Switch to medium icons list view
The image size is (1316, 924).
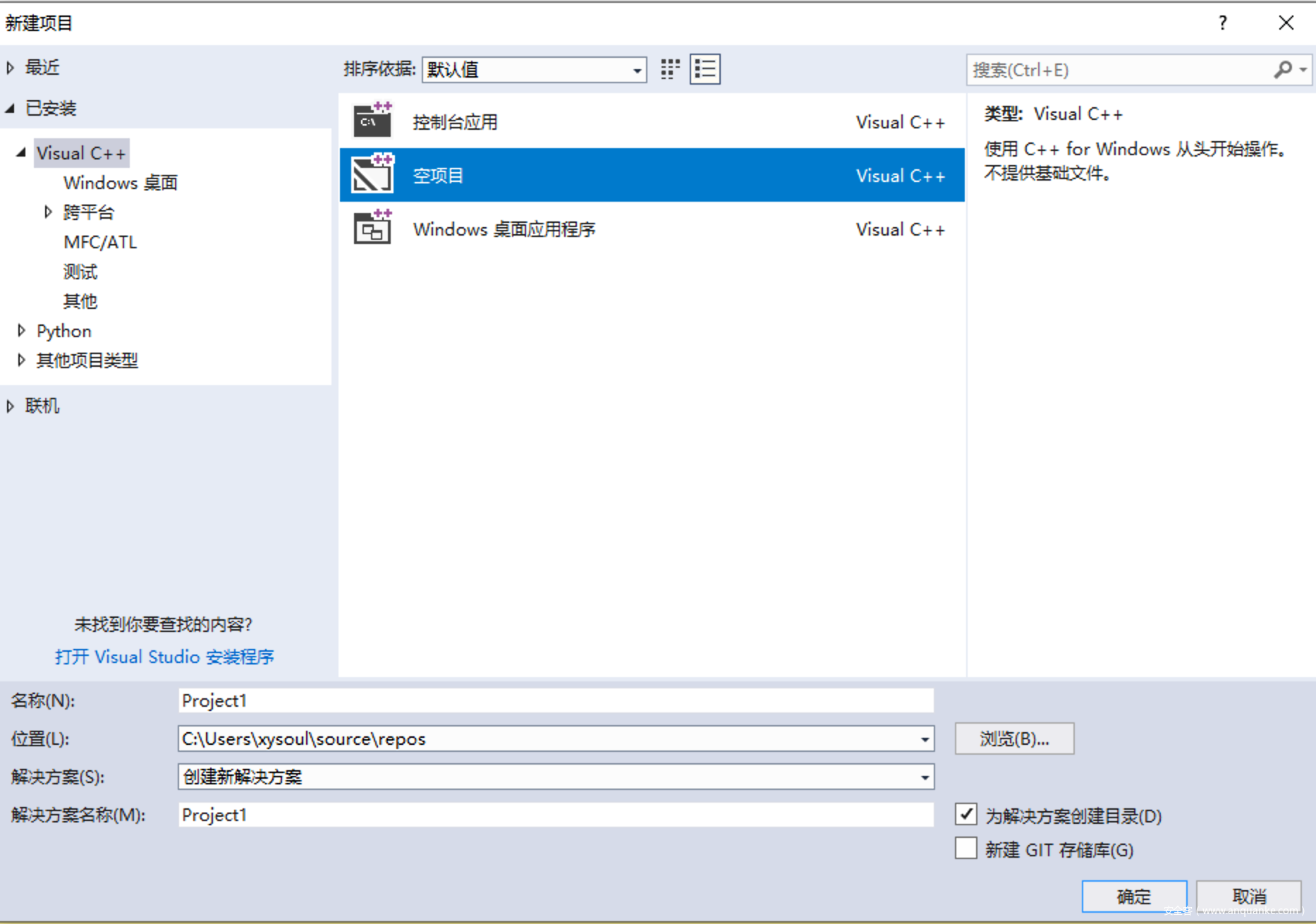pos(705,69)
